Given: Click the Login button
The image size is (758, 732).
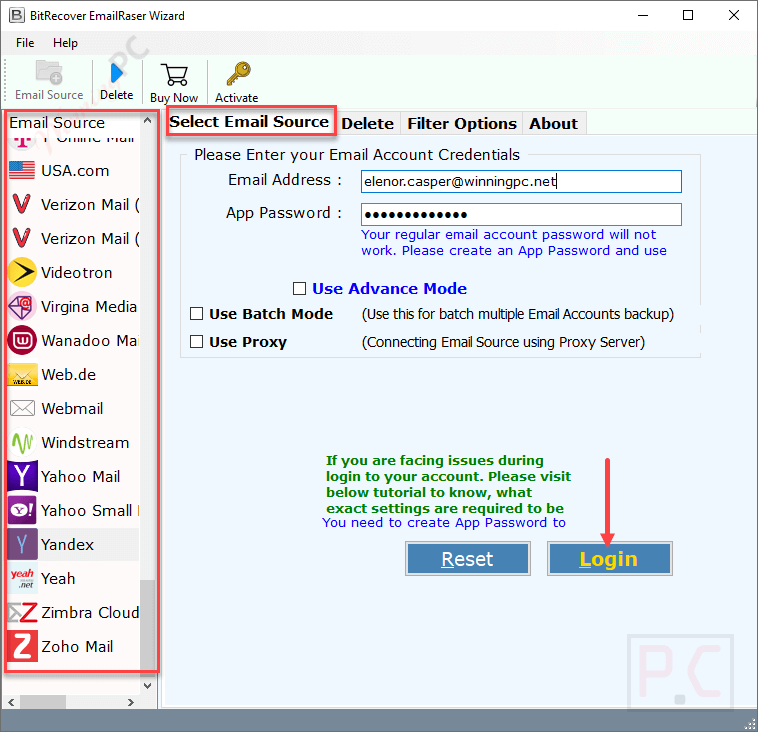Looking at the screenshot, I should pyautogui.click(x=610, y=559).
